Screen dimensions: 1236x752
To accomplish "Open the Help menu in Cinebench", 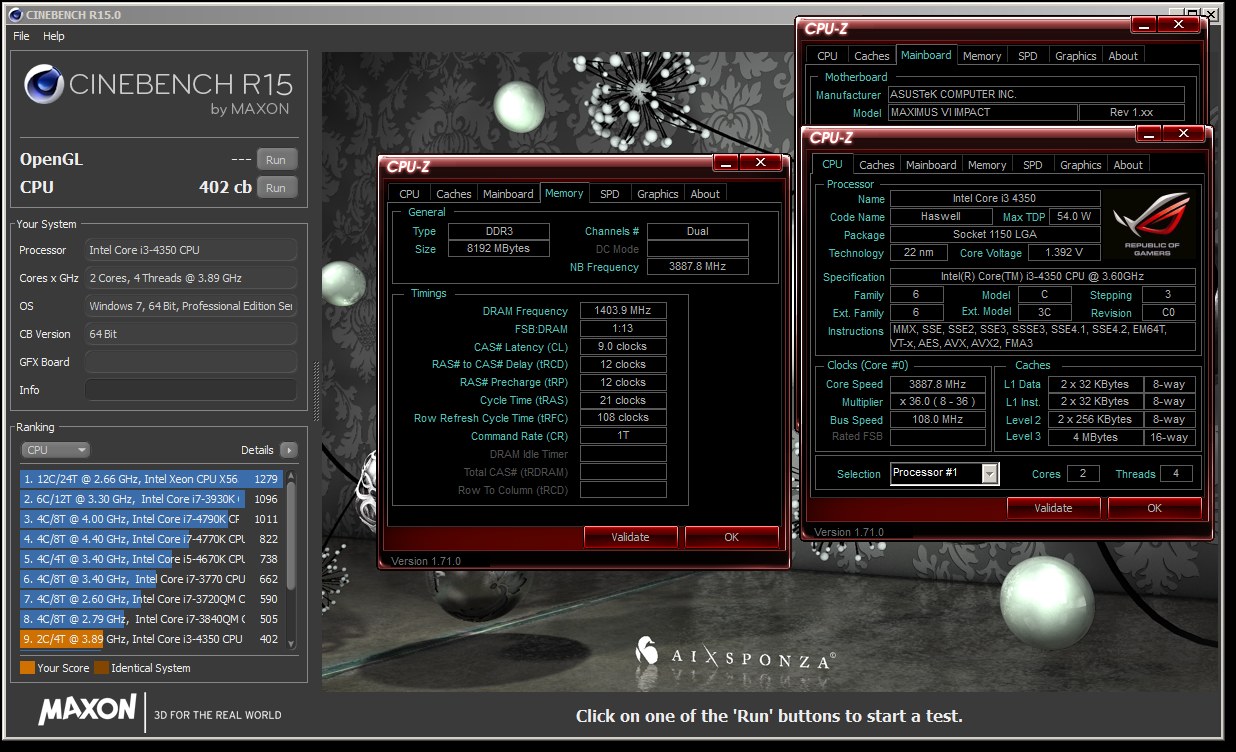I will [54, 36].
